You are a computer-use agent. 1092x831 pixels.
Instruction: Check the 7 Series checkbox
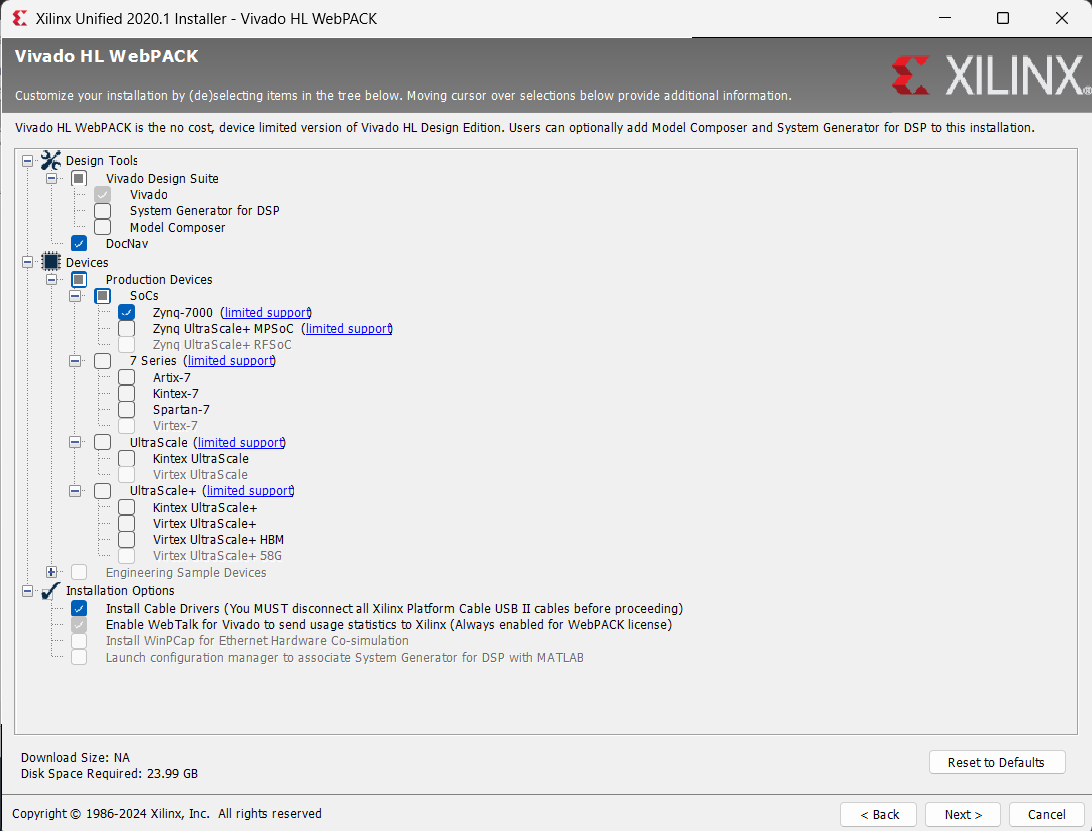coord(102,361)
